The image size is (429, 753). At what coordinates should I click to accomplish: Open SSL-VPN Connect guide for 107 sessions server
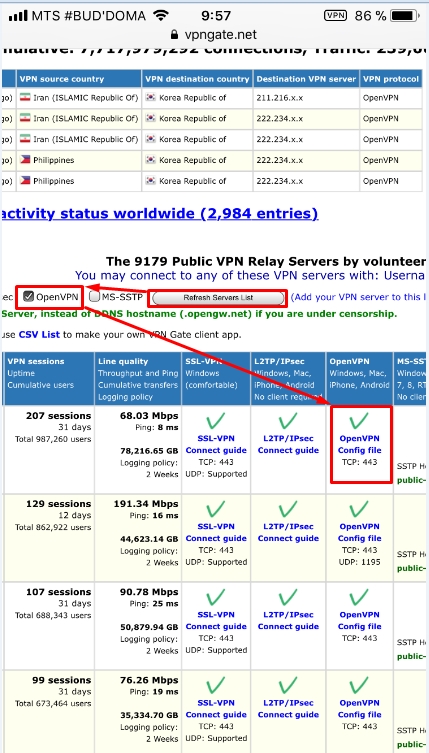coord(216,620)
